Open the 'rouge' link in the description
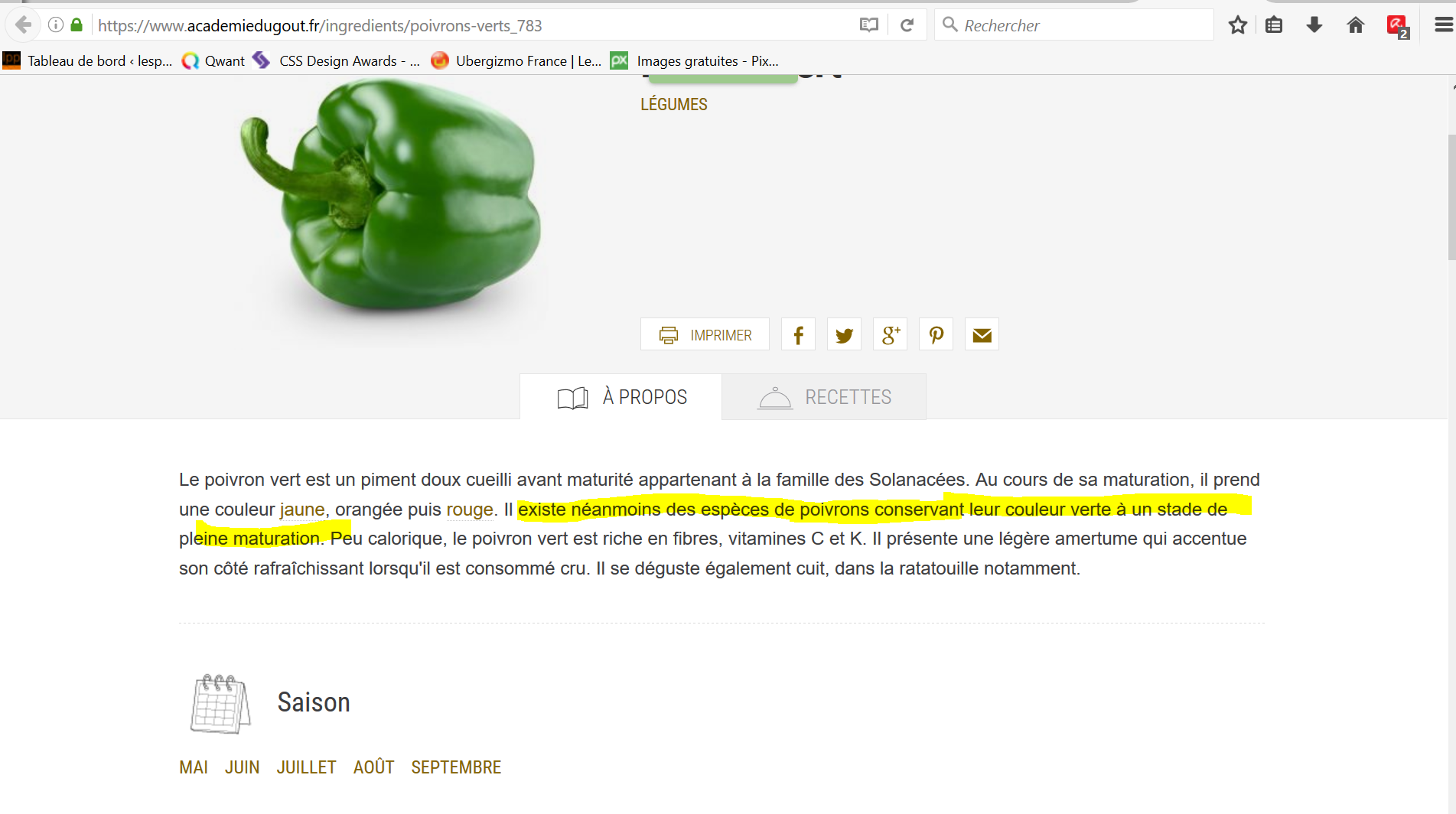The image size is (1456, 814). 470,510
